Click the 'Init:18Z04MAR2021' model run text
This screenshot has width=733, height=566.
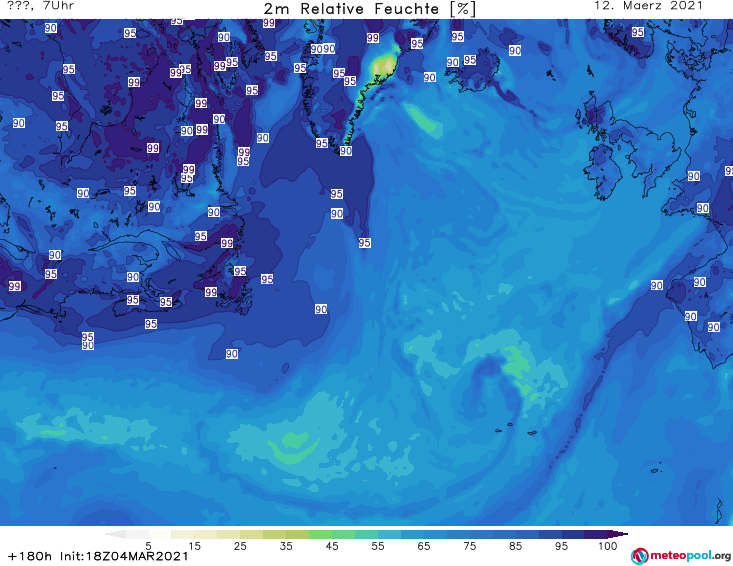pyautogui.click(x=124, y=556)
